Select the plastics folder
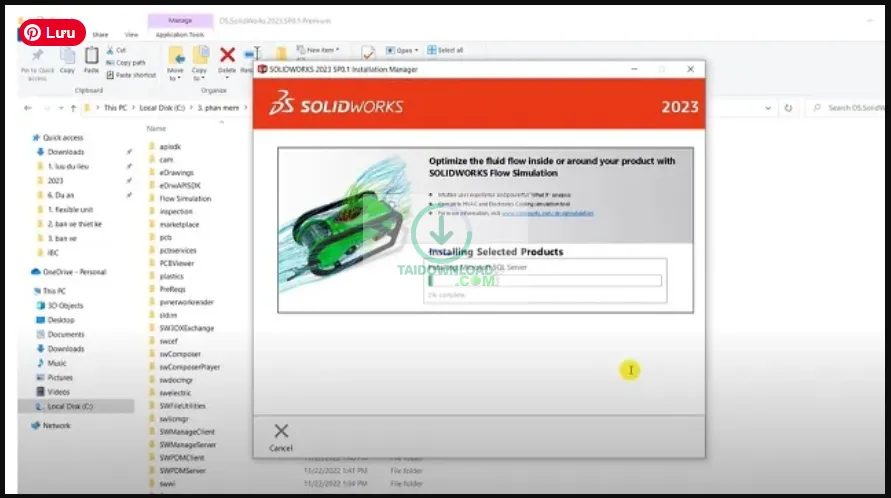Image resolution: width=891 pixels, height=498 pixels. click(x=172, y=276)
